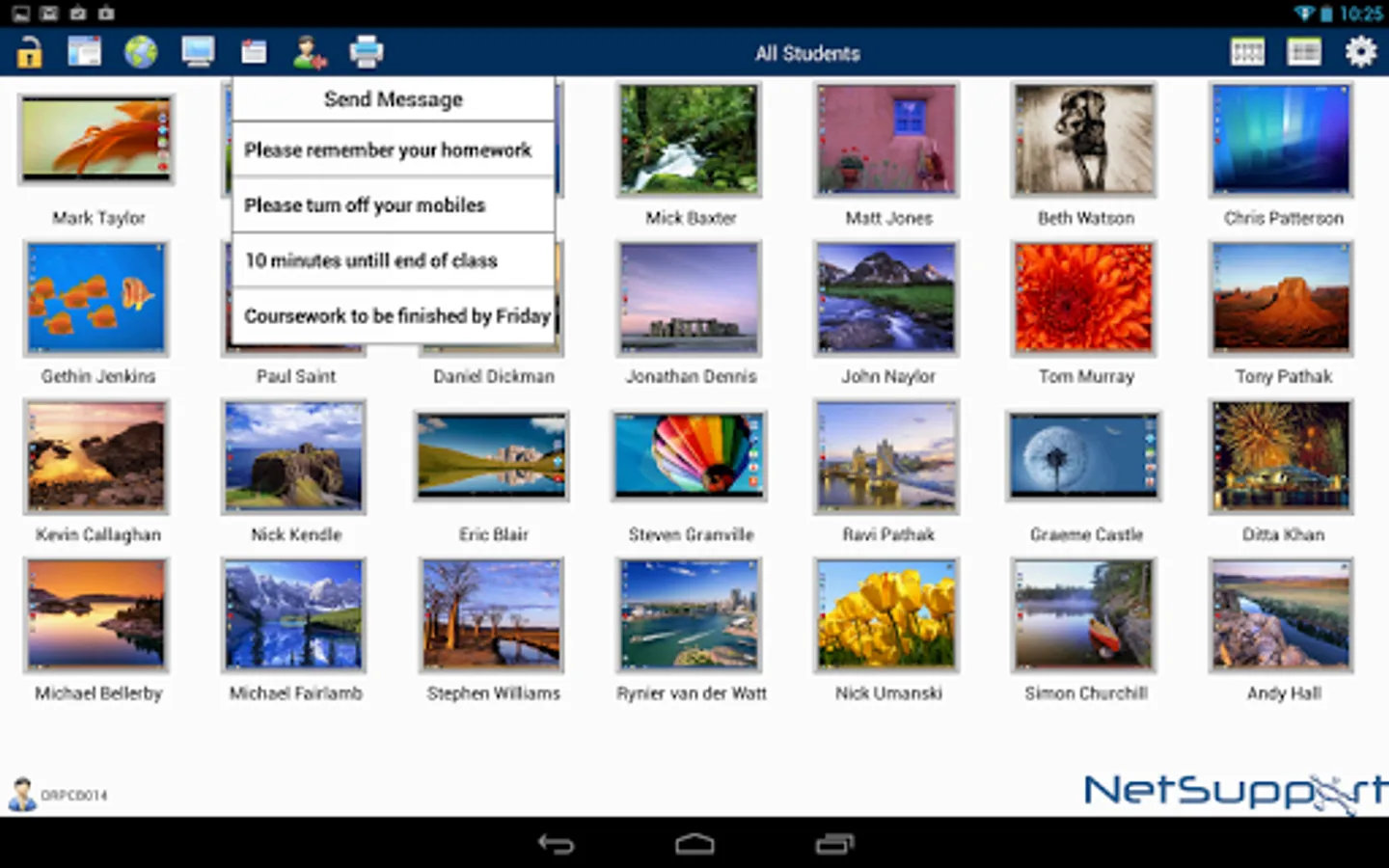Click the 'ORPC0014' label

74,796
